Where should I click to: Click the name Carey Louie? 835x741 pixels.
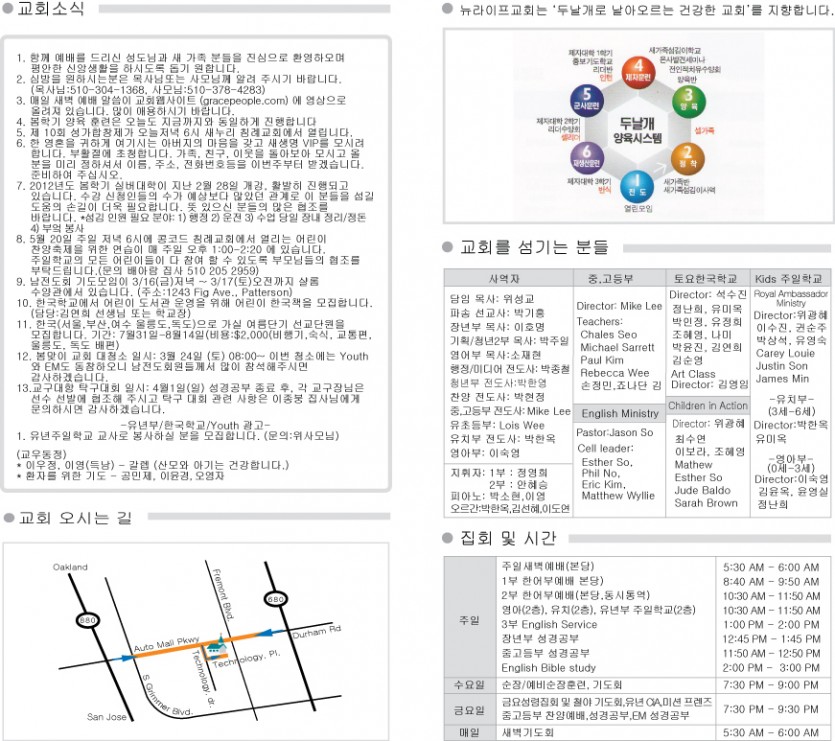[785, 353]
